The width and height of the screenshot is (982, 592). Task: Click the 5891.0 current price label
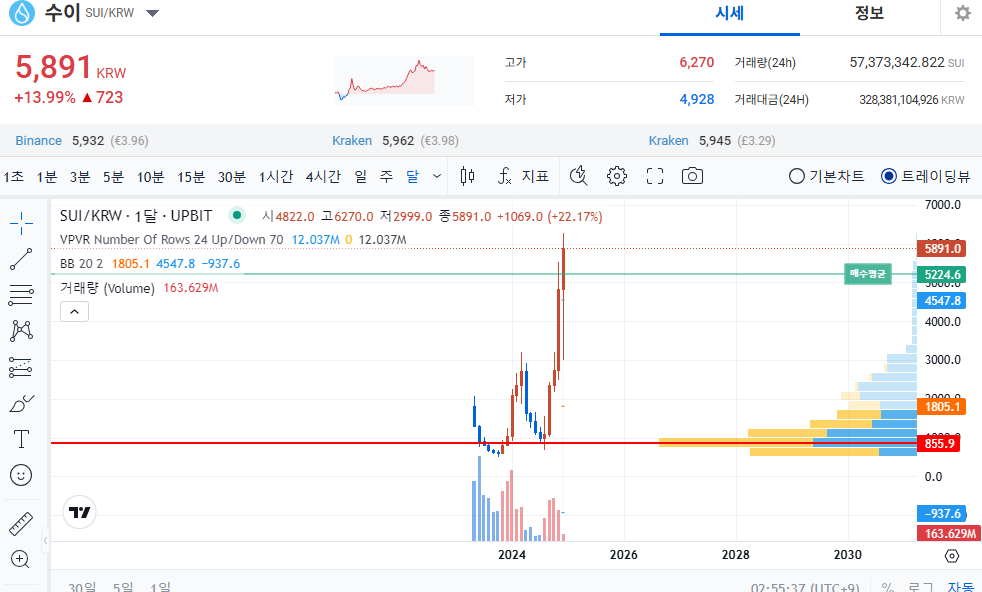pos(941,249)
